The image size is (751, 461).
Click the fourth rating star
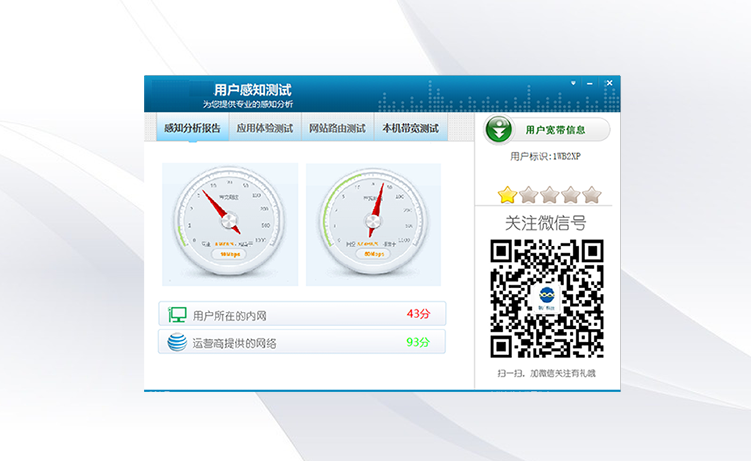coord(570,195)
